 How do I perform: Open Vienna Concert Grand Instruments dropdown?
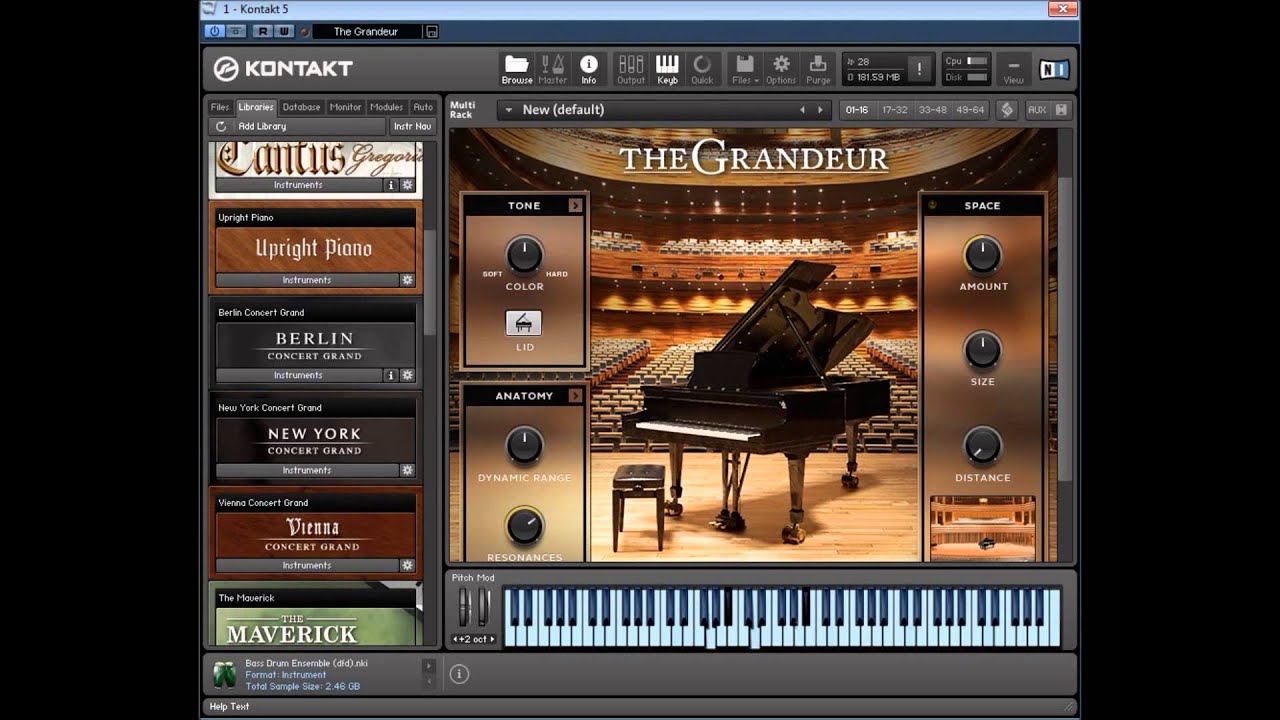click(x=306, y=565)
